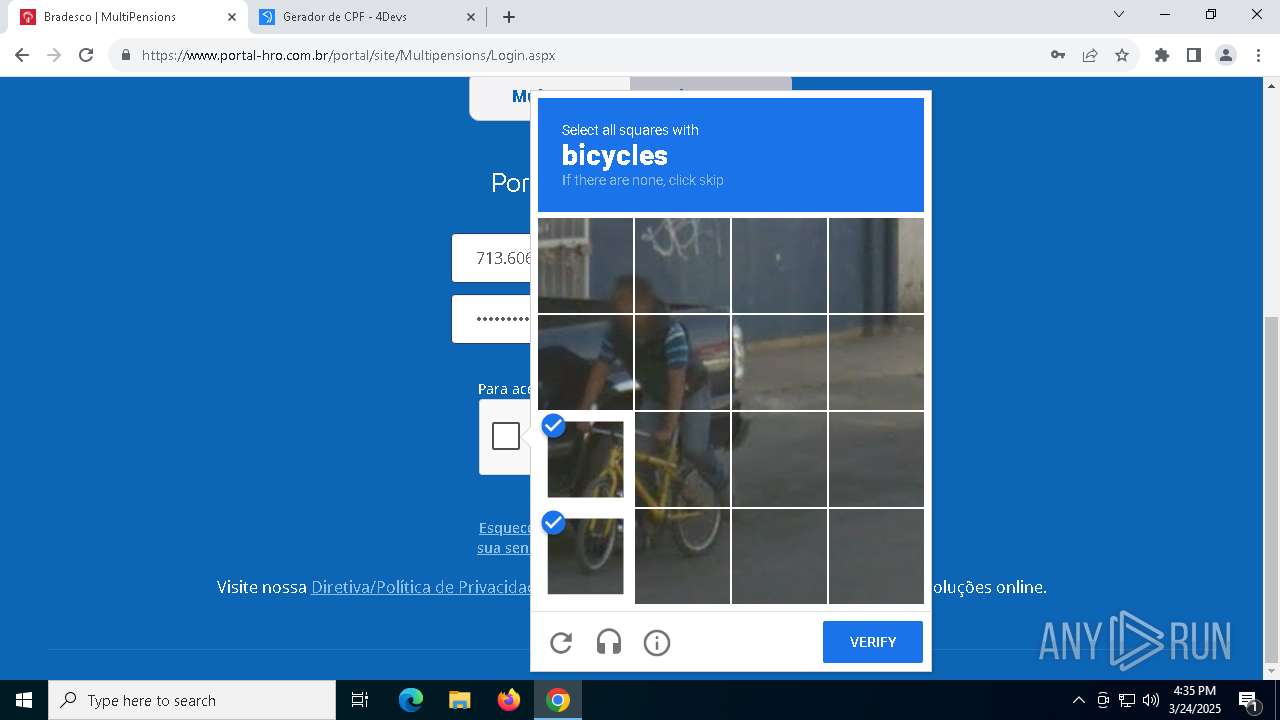Open Task View on taskbar

click(x=360, y=700)
